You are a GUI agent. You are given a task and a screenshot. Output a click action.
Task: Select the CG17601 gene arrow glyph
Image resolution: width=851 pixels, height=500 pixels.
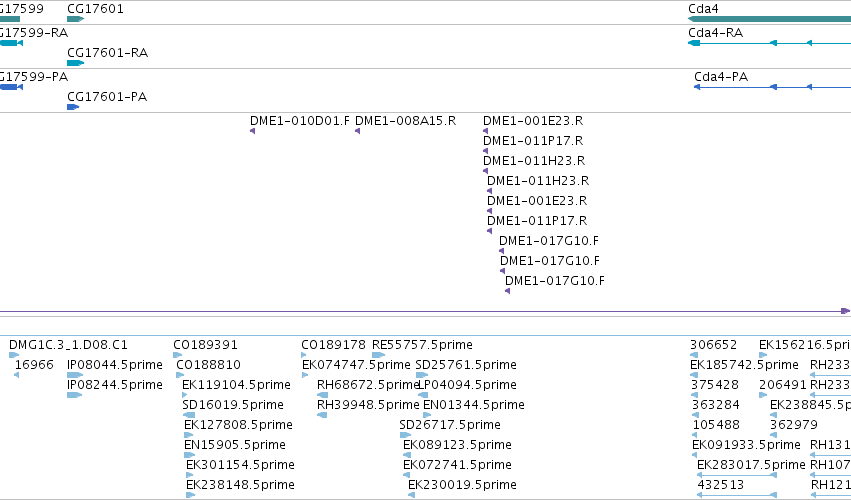pyautogui.click(x=75, y=19)
